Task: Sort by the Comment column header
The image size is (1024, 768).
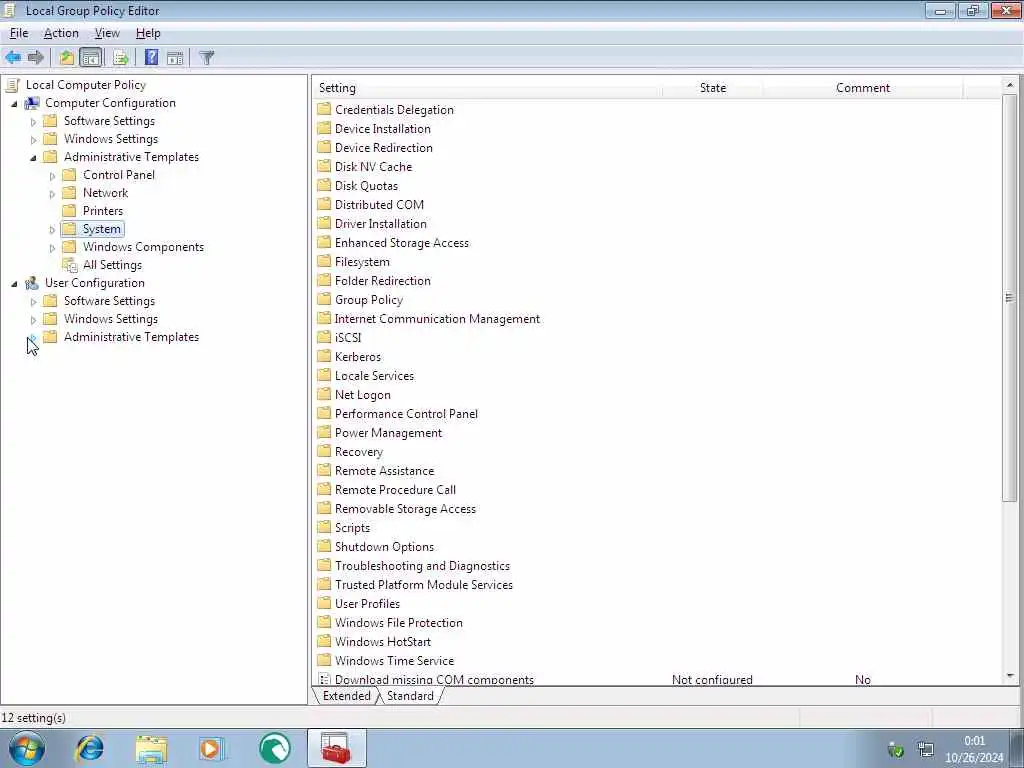Action: [x=863, y=88]
